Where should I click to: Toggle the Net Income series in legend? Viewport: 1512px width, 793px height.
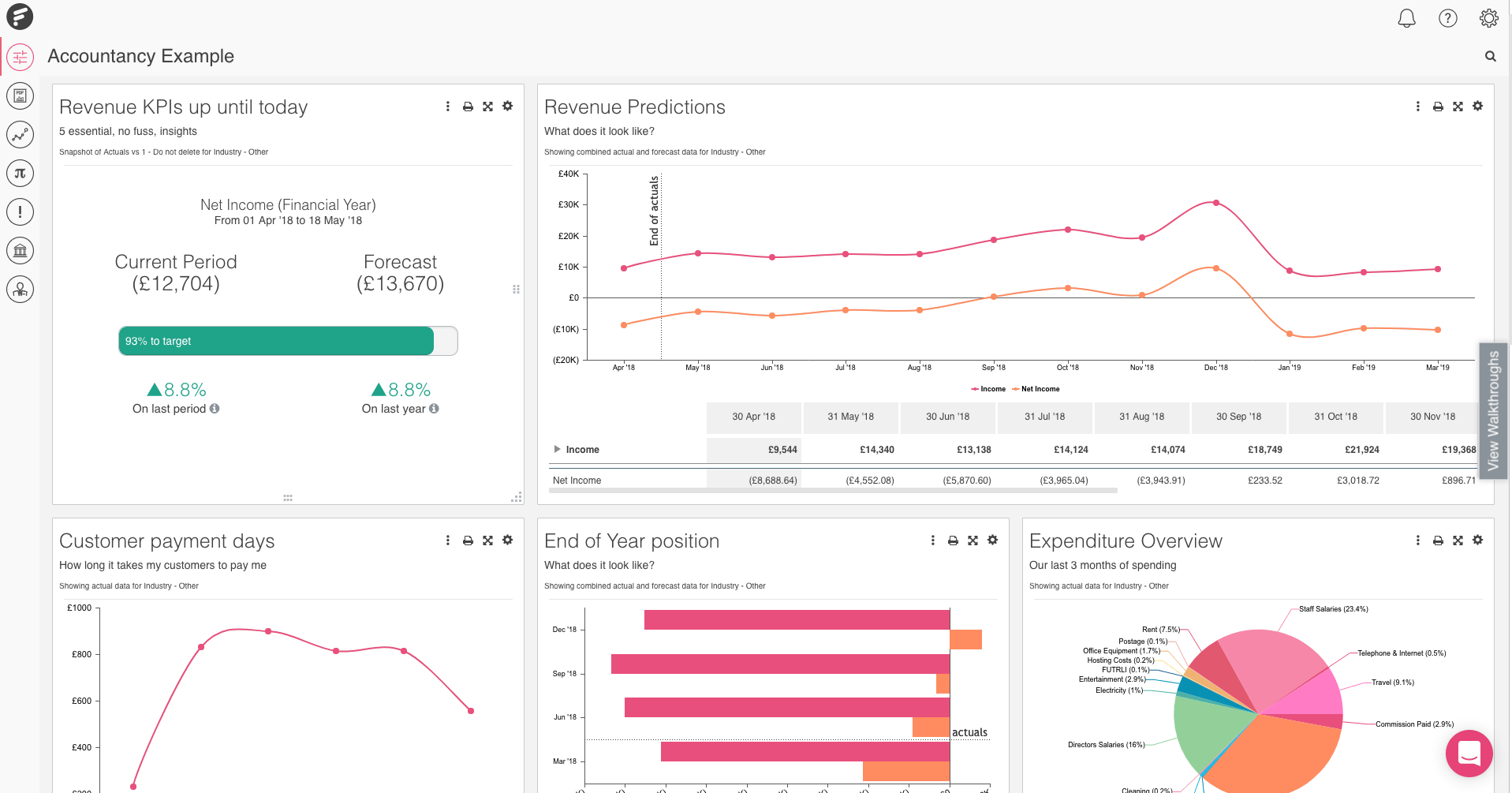1036,389
